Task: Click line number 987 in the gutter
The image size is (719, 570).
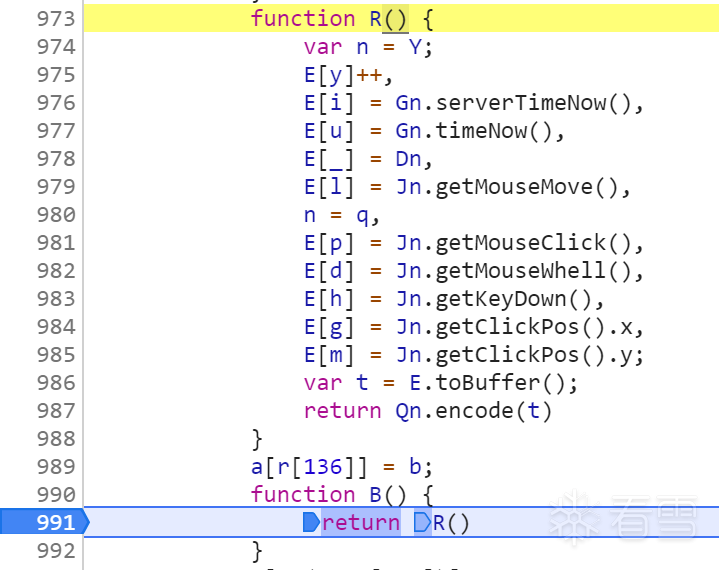Action: [x=56, y=411]
